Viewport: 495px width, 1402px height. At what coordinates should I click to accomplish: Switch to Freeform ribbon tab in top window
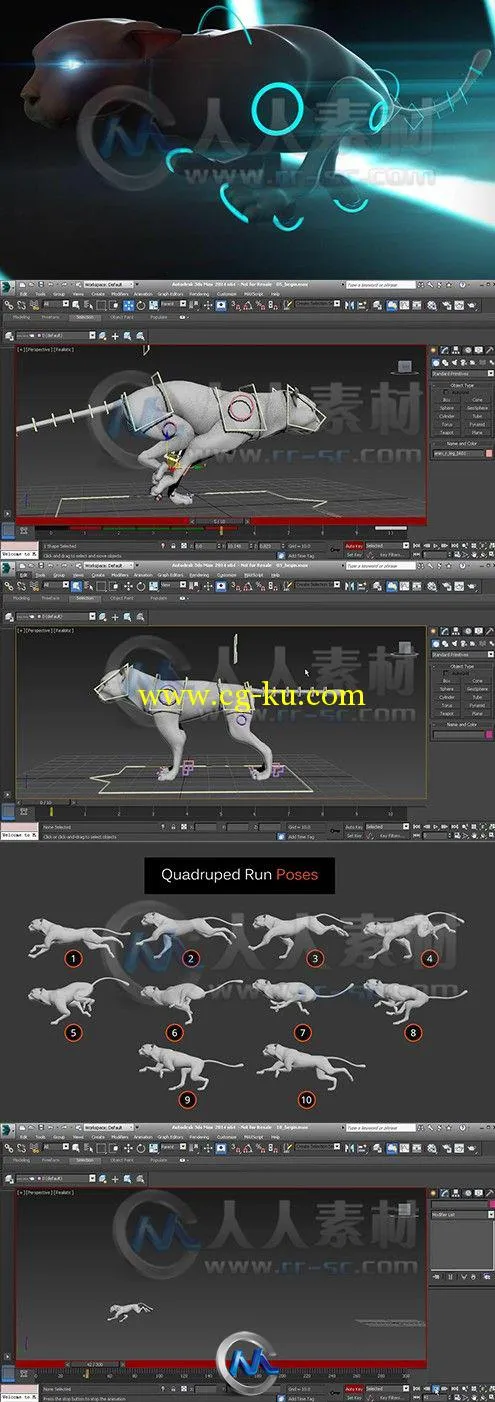pos(50,317)
